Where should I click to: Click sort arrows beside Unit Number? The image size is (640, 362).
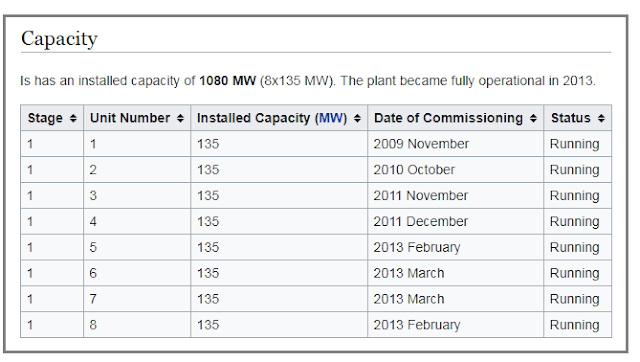click(x=180, y=118)
